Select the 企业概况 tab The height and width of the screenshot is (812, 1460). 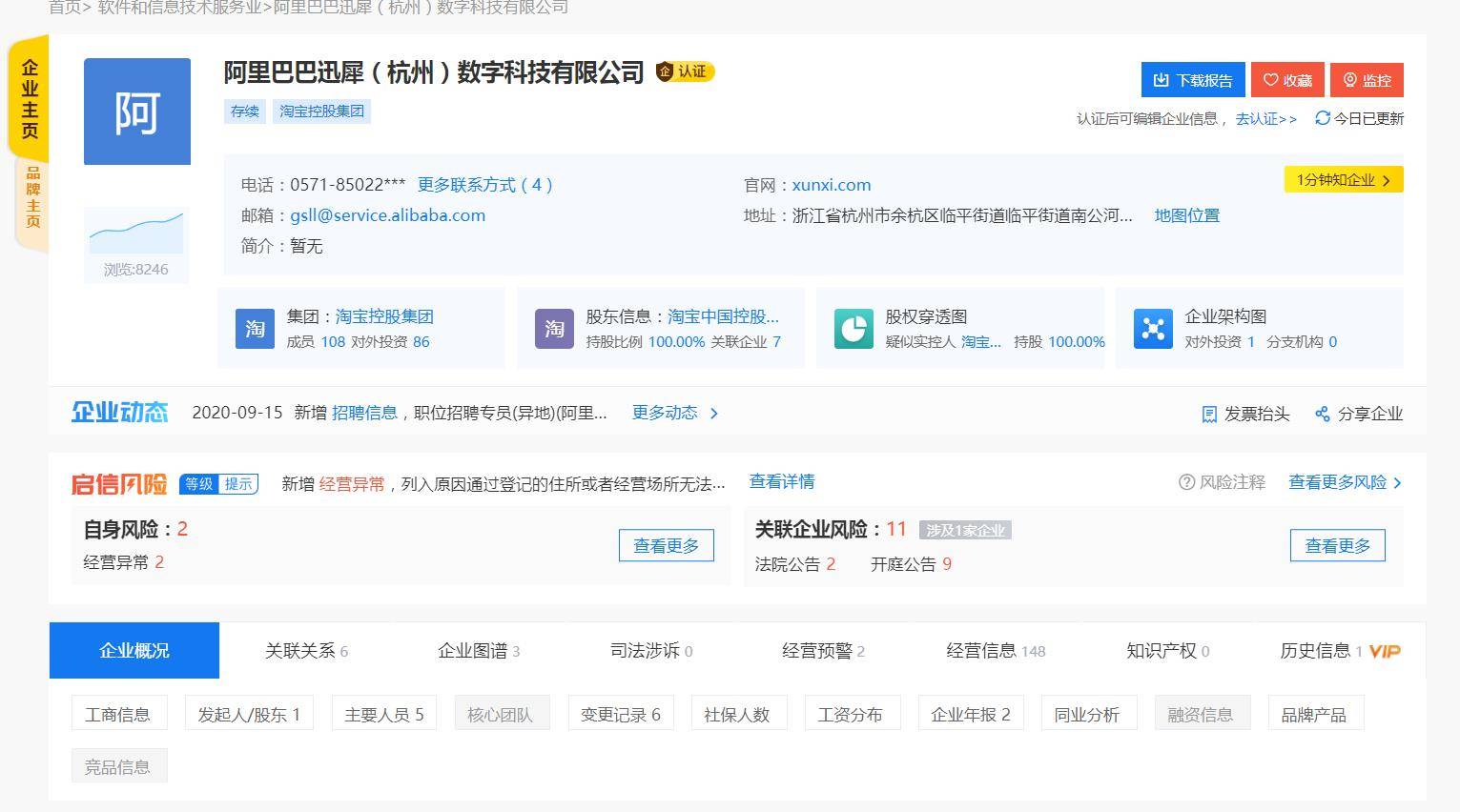(x=134, y=651)
